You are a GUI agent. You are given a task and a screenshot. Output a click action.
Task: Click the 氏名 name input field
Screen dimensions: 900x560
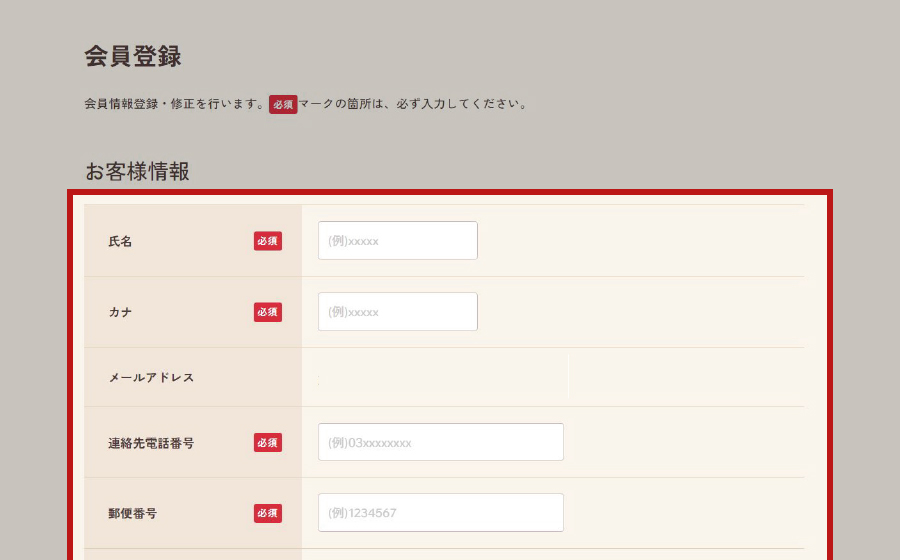[x=397, y=241]
